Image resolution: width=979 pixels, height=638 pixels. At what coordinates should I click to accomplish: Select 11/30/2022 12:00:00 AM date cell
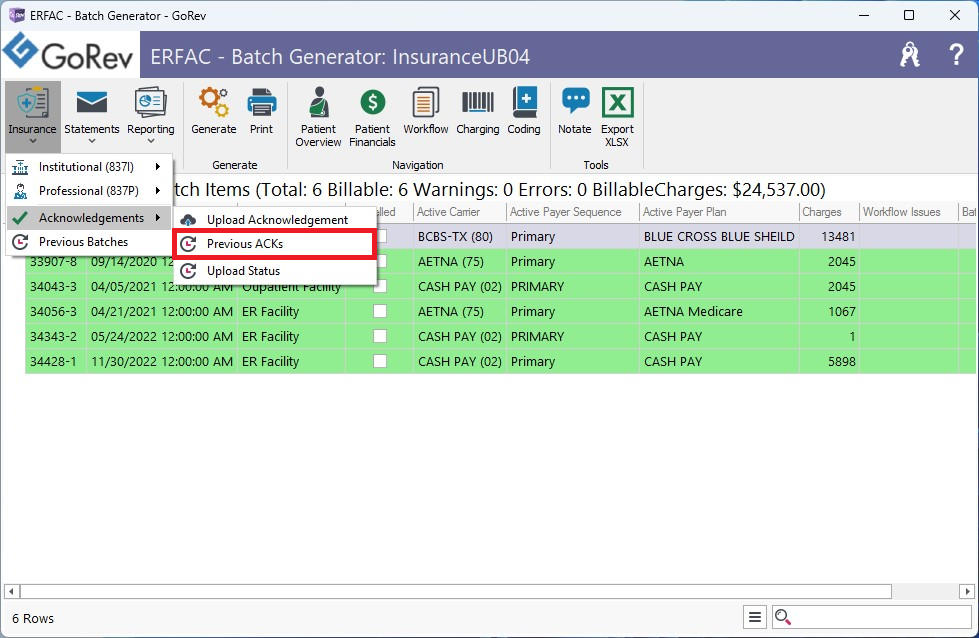tap(162, 361)
